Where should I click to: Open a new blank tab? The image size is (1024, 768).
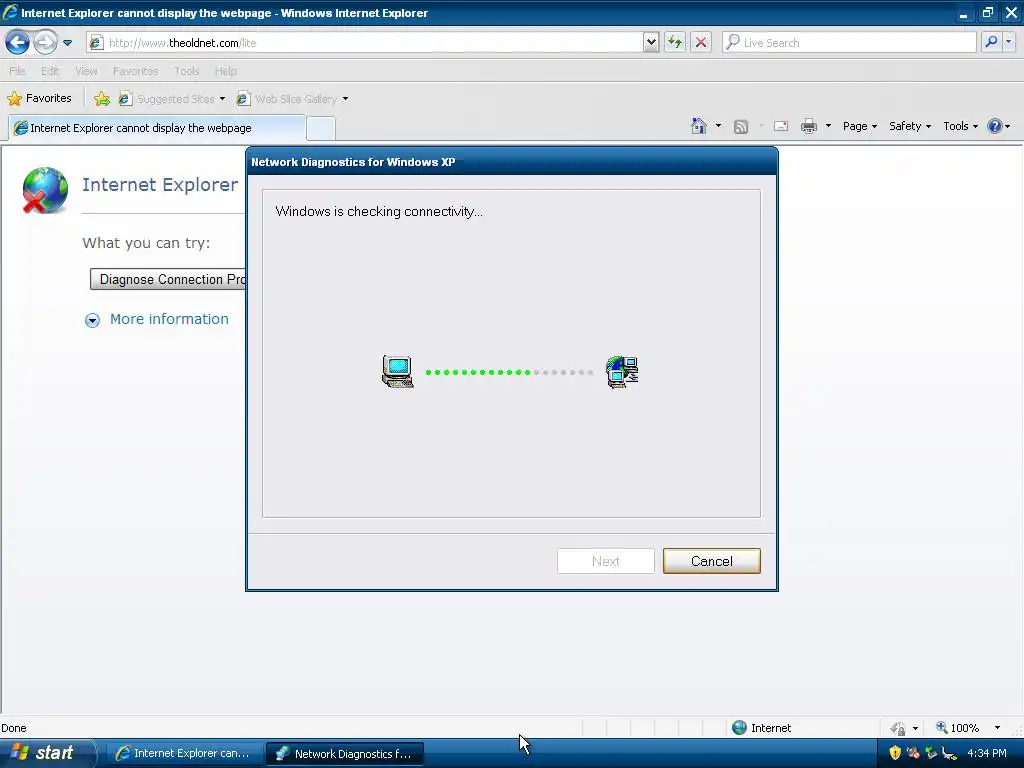click(x=321, y=129)
